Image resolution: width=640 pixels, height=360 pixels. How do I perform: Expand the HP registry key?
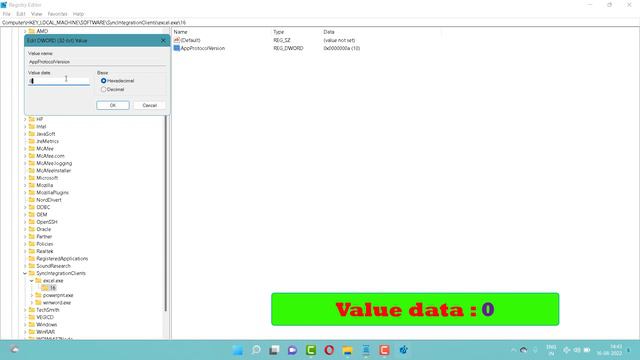point(25,119)
